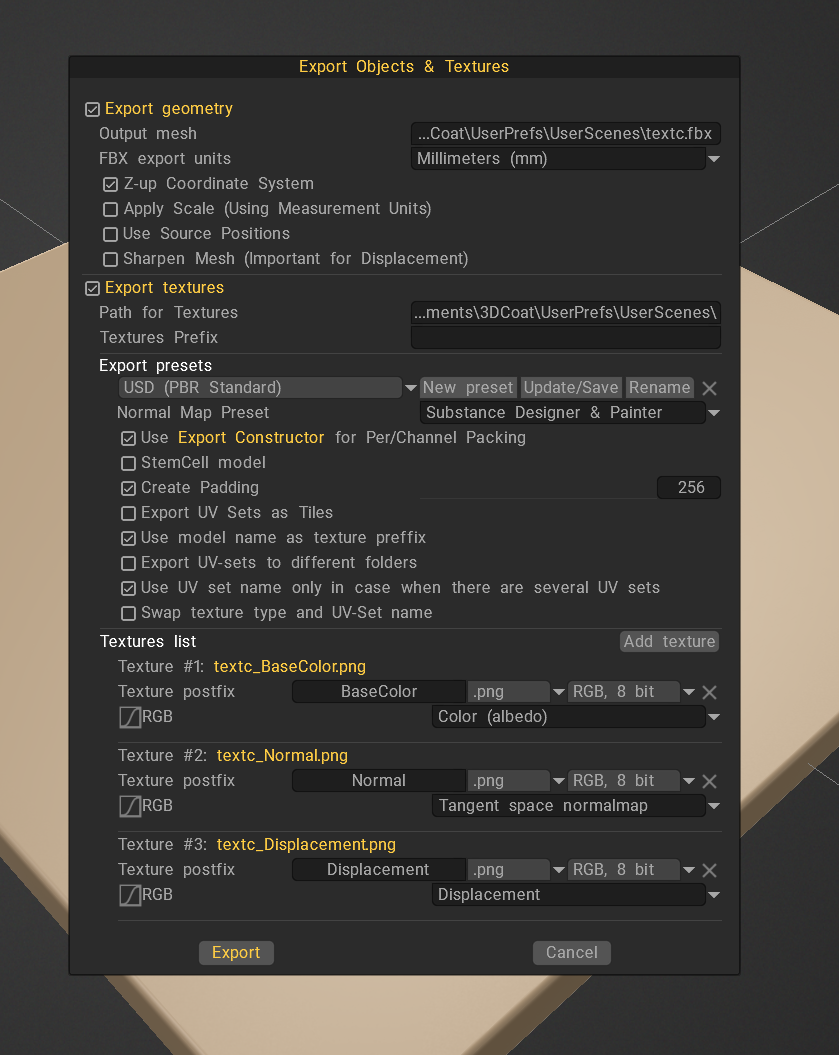Image resolution: width=839 pixels, height=1055 pixels.
Task: Enable Sharpen Mesh checkbox
Action: pyautogui.click(x=111, y=259)
